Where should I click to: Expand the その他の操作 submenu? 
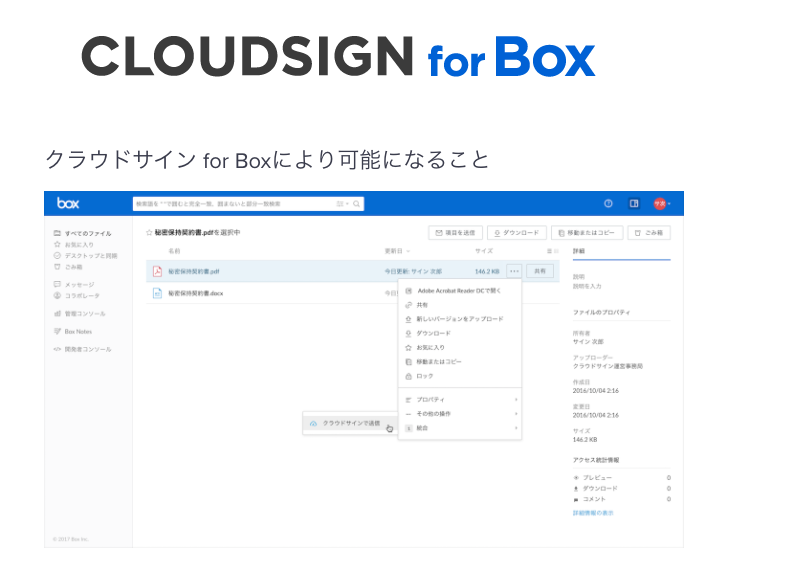(459, 414)
